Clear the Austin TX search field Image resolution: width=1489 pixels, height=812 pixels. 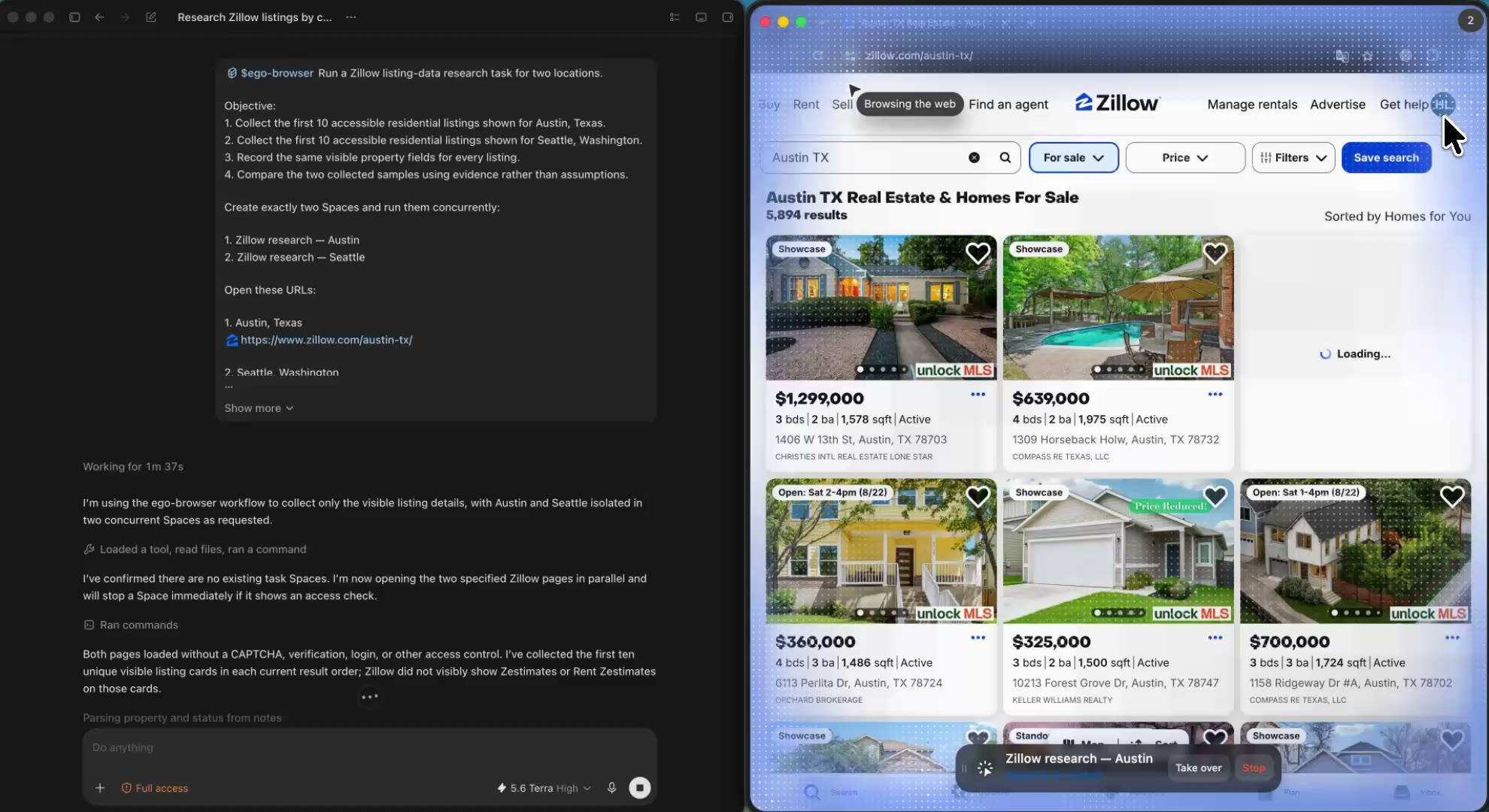[974, 157]
